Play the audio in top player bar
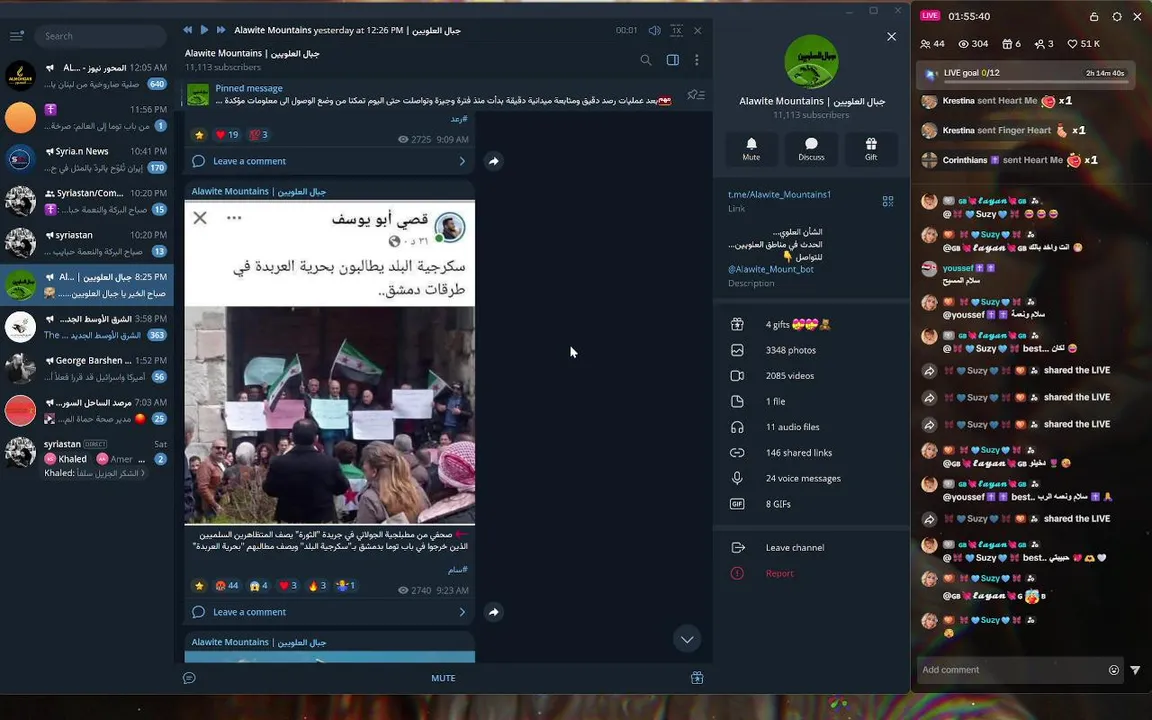This screenshot has width=1152, height=720. point(204,30)
